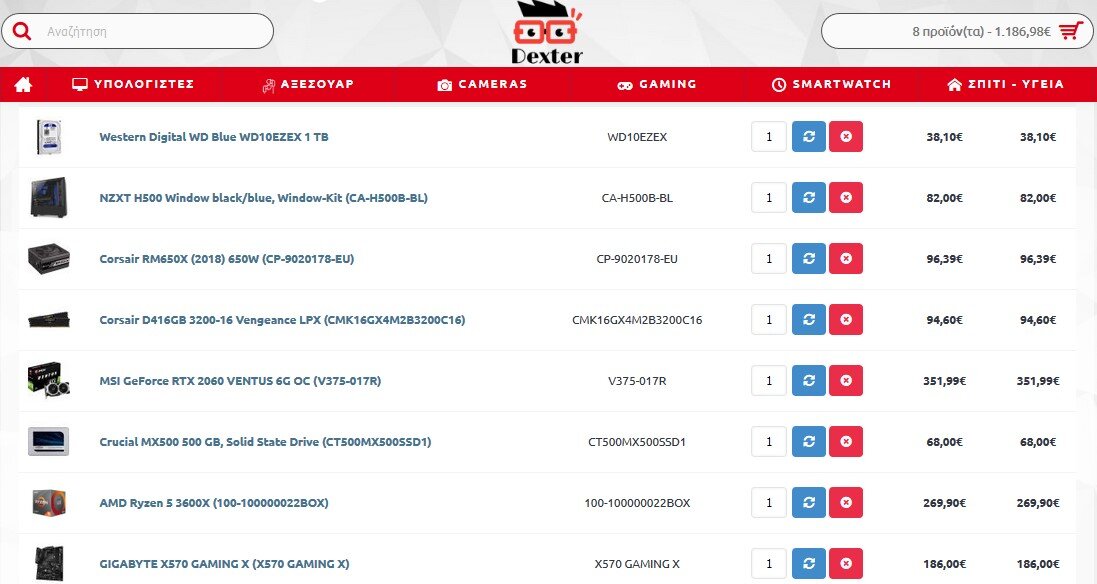Click the AMD Ryzen 5 box thumbnail
This screenshot has height=584, width=1097.
[49, 503]
